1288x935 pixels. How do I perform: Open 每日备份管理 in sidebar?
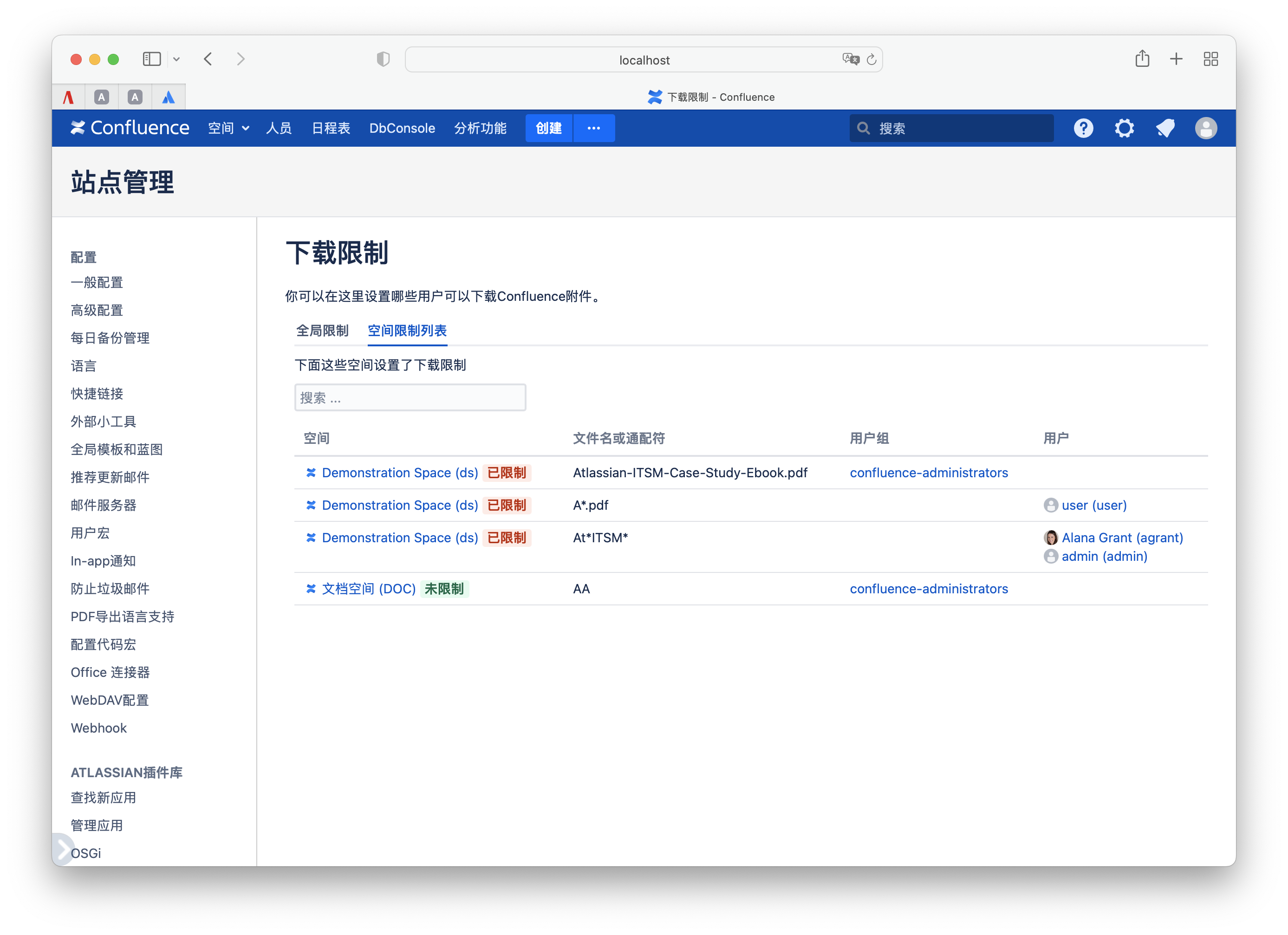pos(110,338)
